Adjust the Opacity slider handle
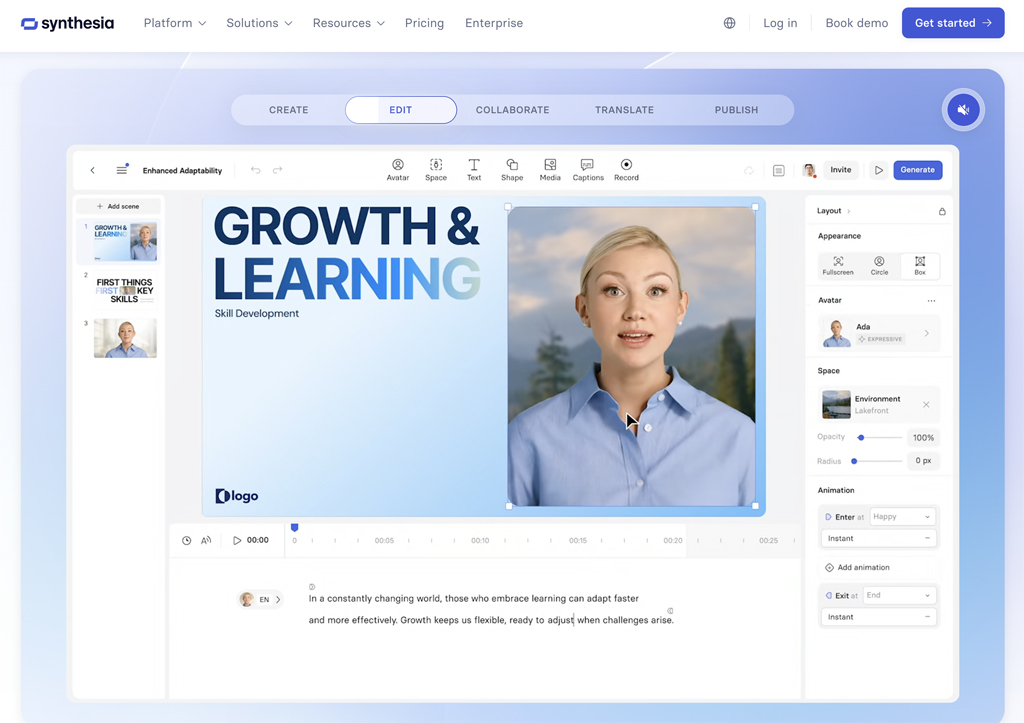 pos(861,438)
